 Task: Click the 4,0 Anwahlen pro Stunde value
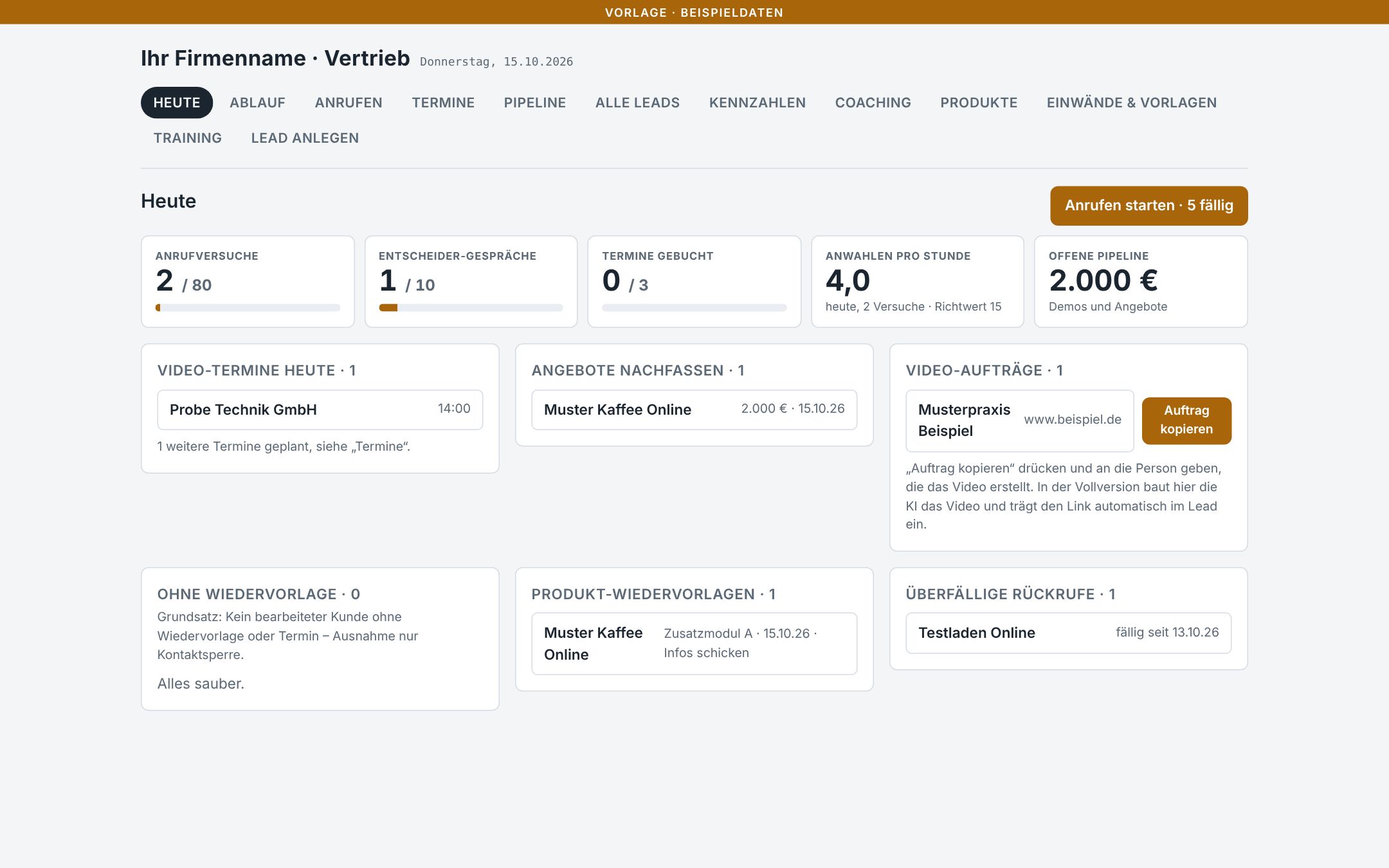pyautogui.click(x=848, y=281)
